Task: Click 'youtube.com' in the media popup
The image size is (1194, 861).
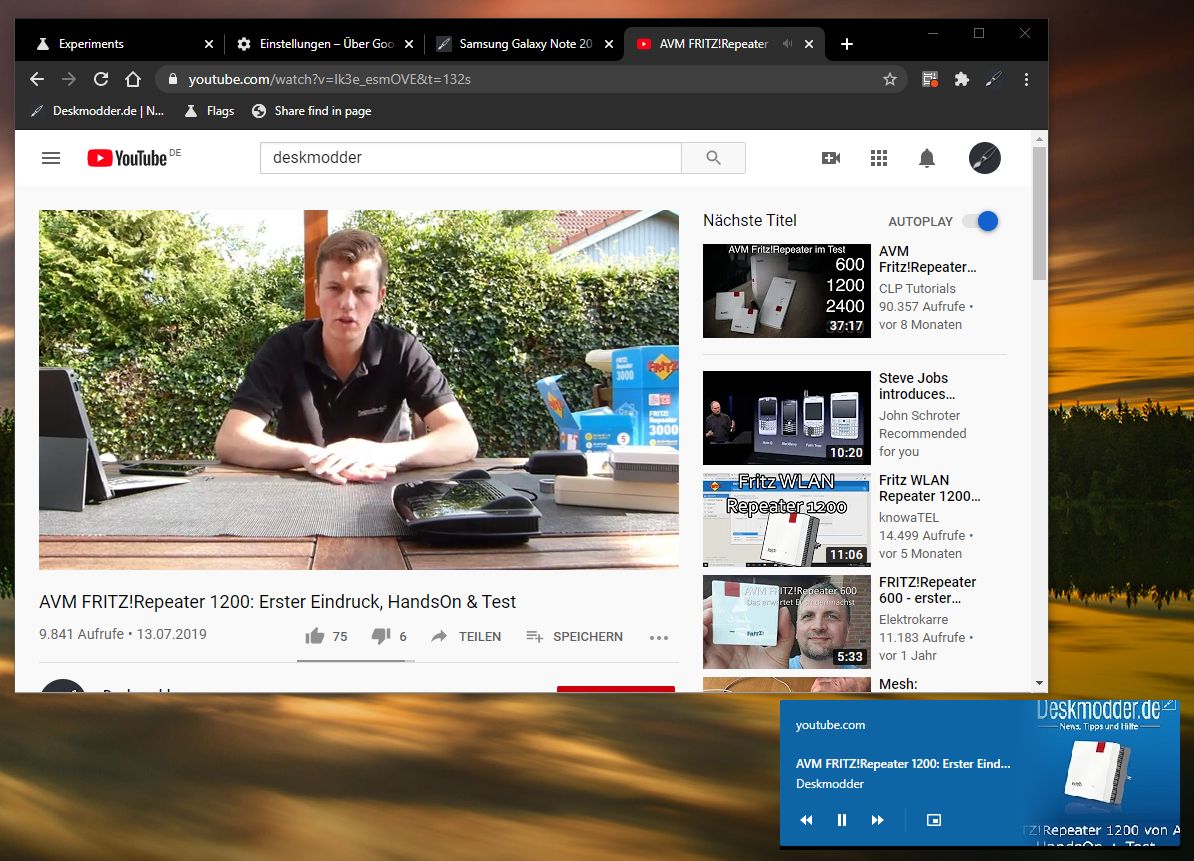Action: (830, 725)
